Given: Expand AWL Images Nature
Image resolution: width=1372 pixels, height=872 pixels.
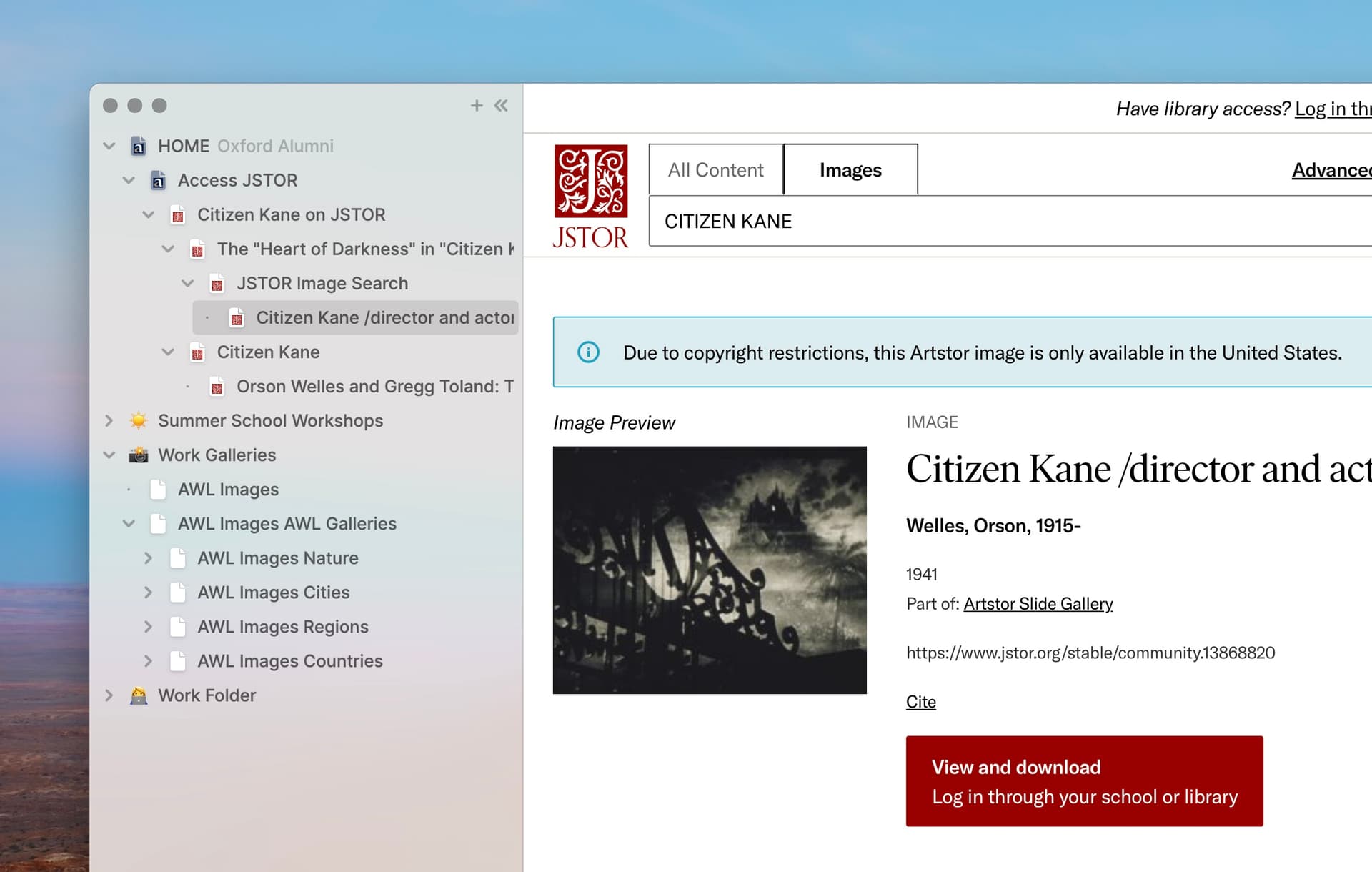Looking at the screenshot, I should (149, 558).
